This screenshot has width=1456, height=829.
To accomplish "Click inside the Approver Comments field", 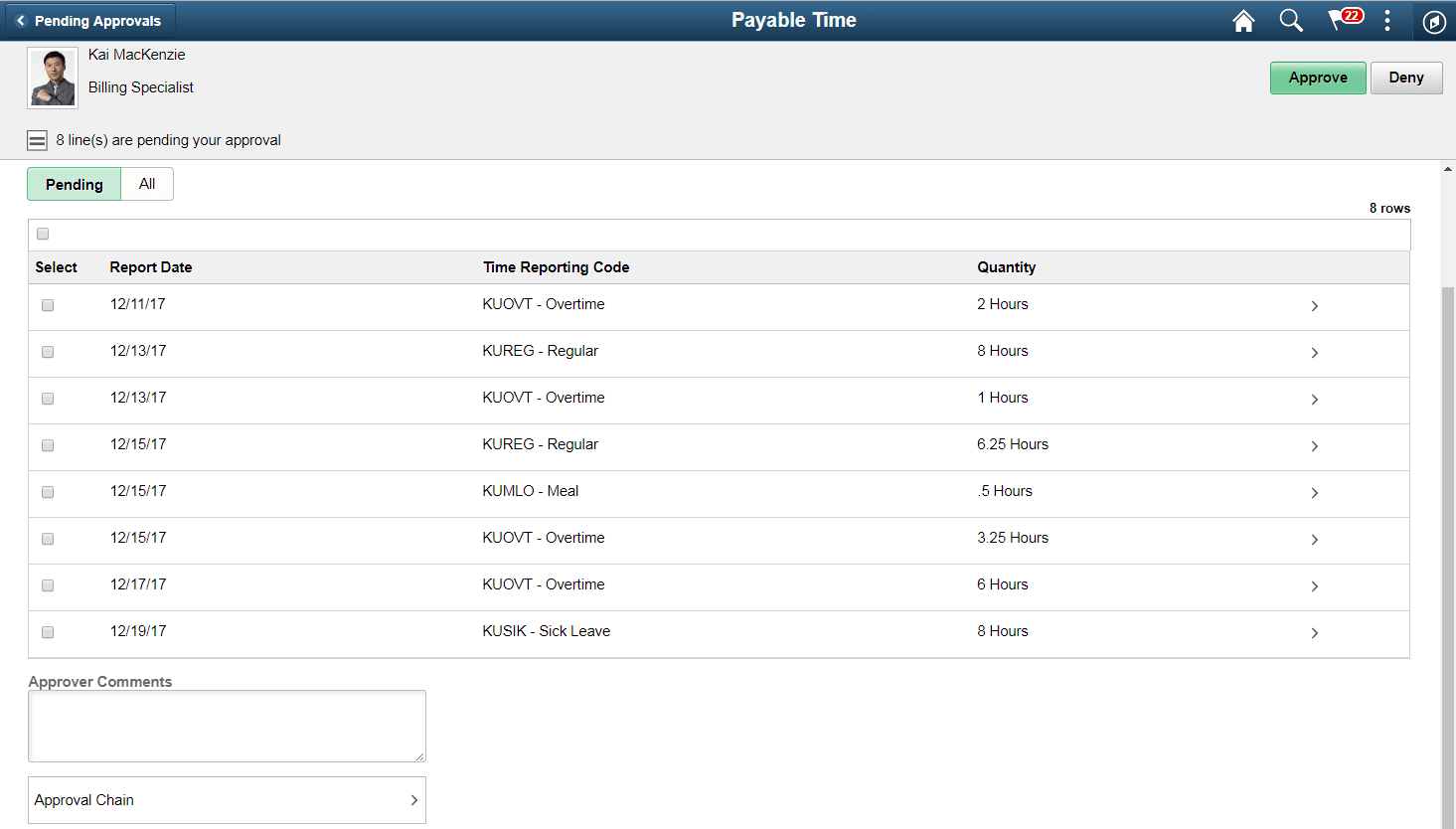I will pos(227,726).
